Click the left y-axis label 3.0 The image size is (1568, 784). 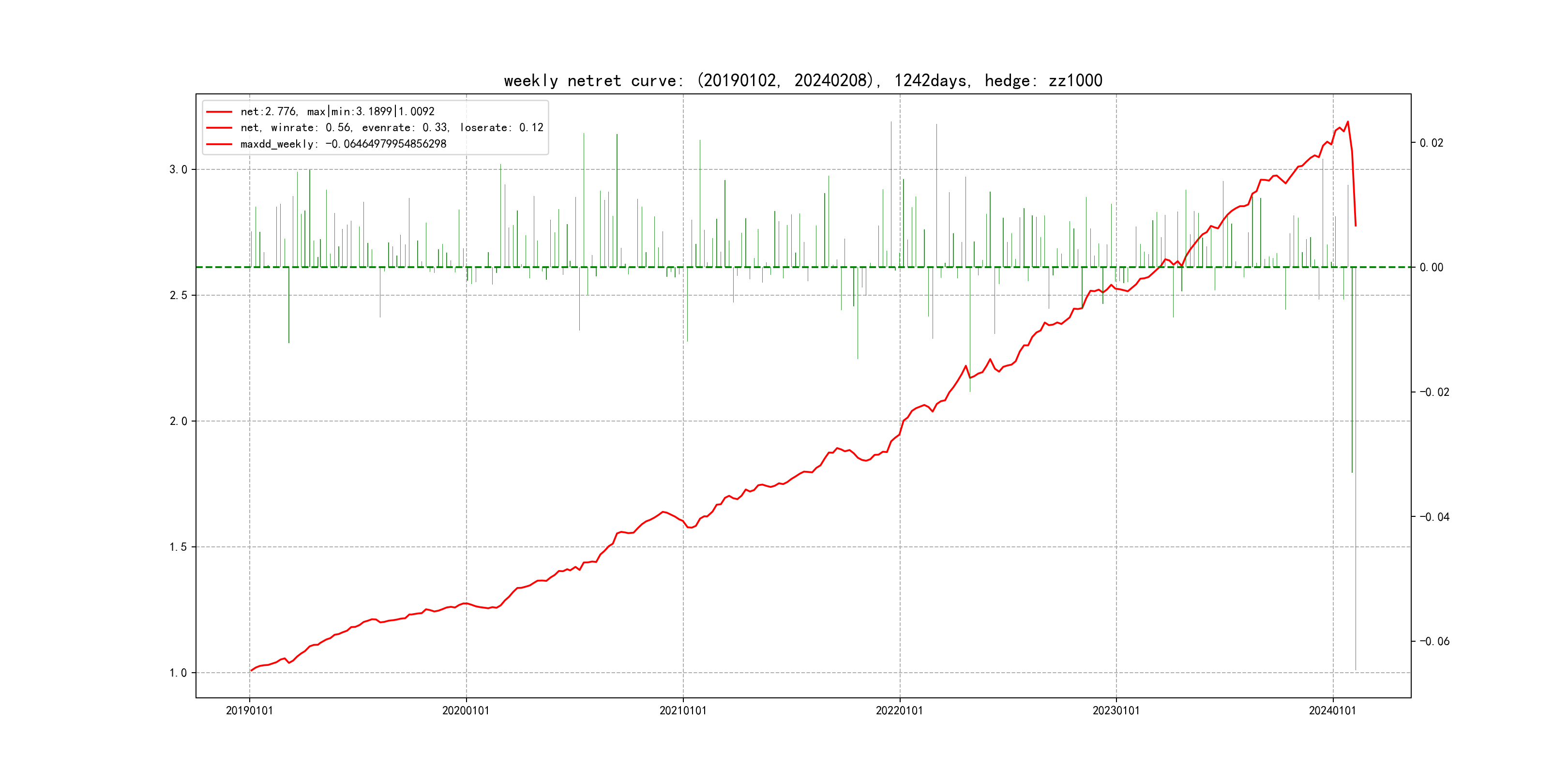click(178, 170)
